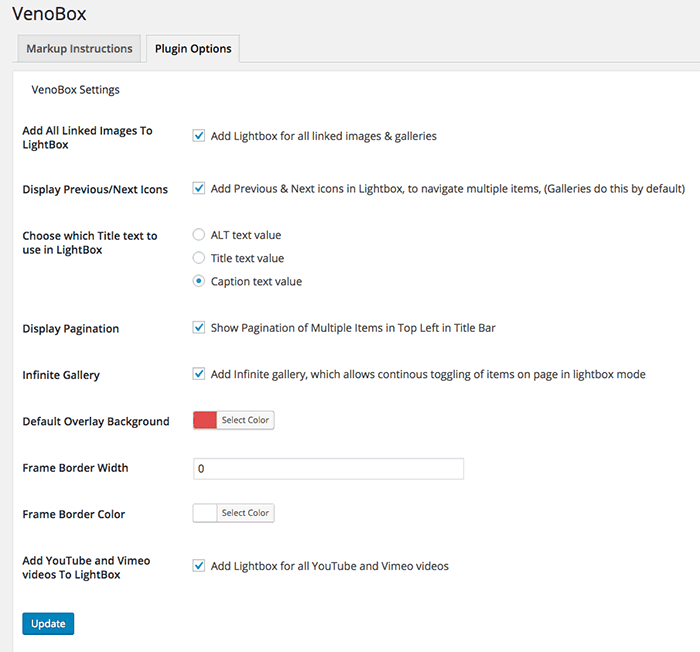Open Select Color for Default Overlay Background
700x652 pixels.
pyautogui.click(x=245, y=420)
